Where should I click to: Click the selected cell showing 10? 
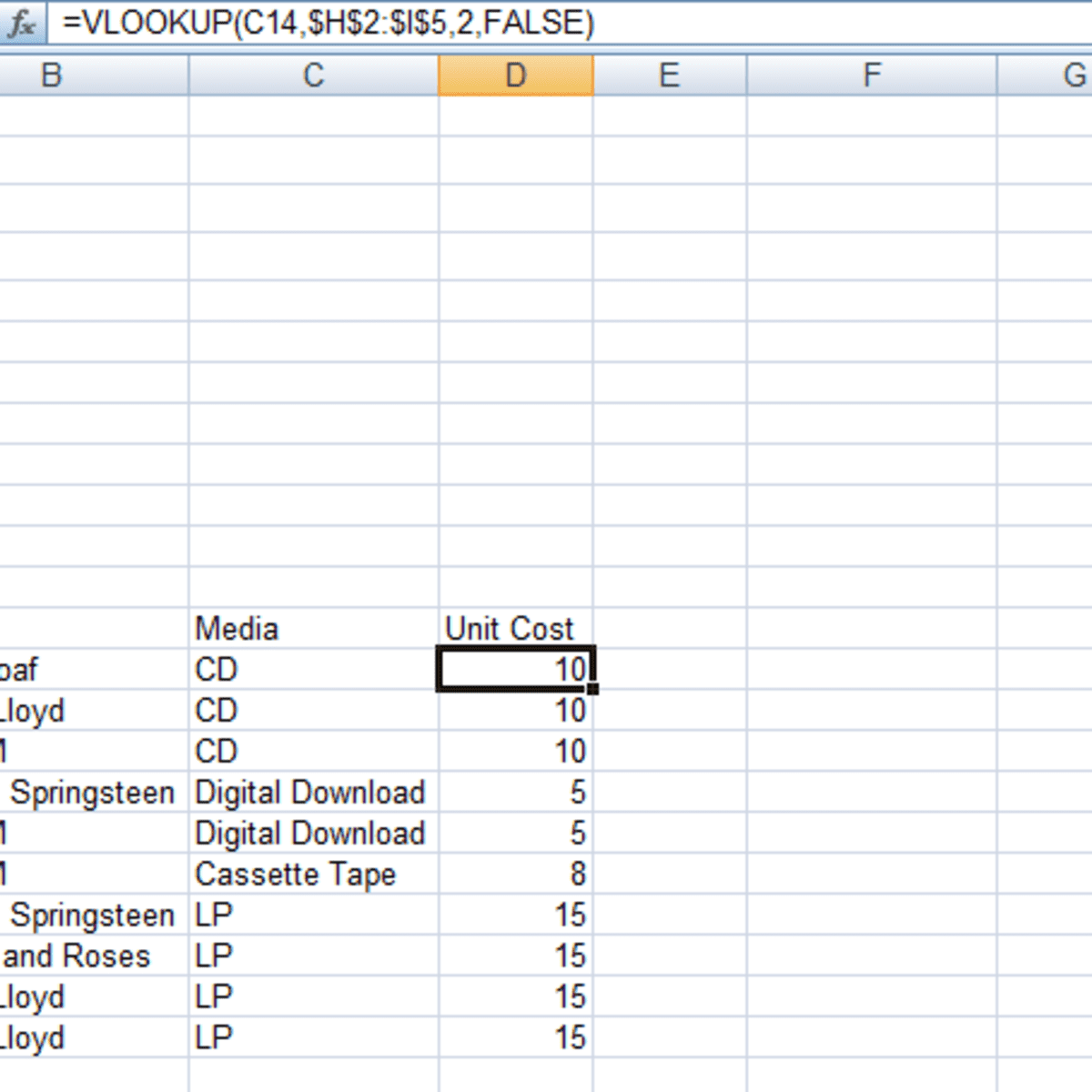[515, 670]
